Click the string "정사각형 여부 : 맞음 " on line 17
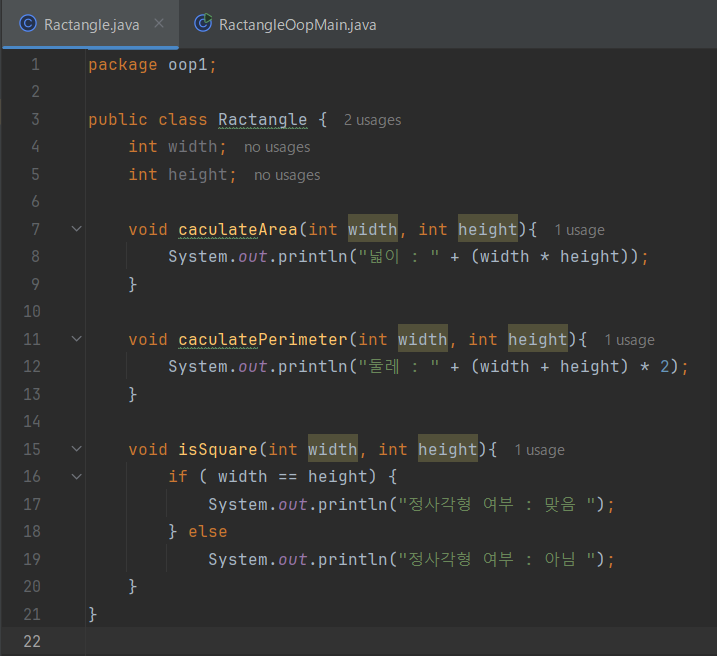 [x=498, y=504]
